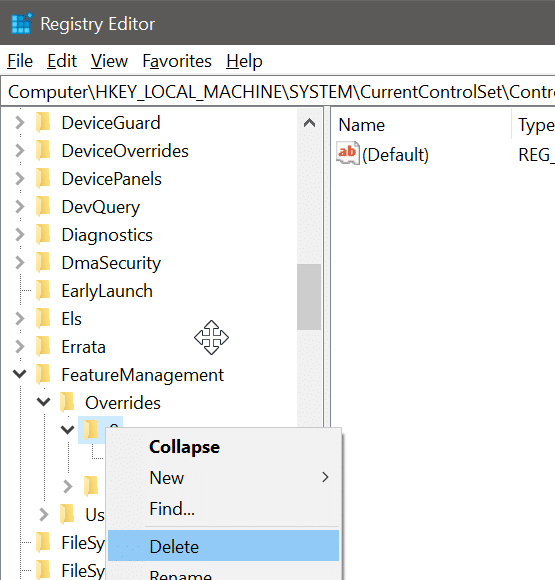555x580 pixels.
Task: Click the DevicePanels folder icon
Action: tap(44, 179)
